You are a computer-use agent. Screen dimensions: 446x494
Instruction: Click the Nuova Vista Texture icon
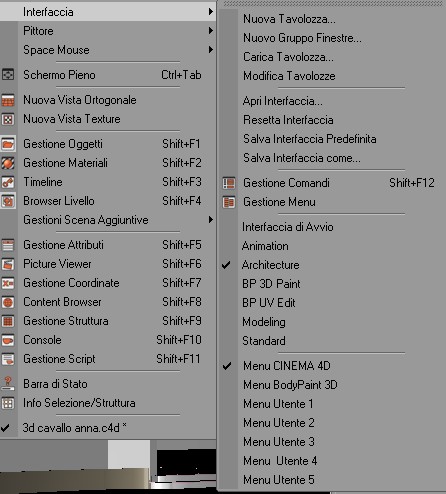(x=8, y=119)
